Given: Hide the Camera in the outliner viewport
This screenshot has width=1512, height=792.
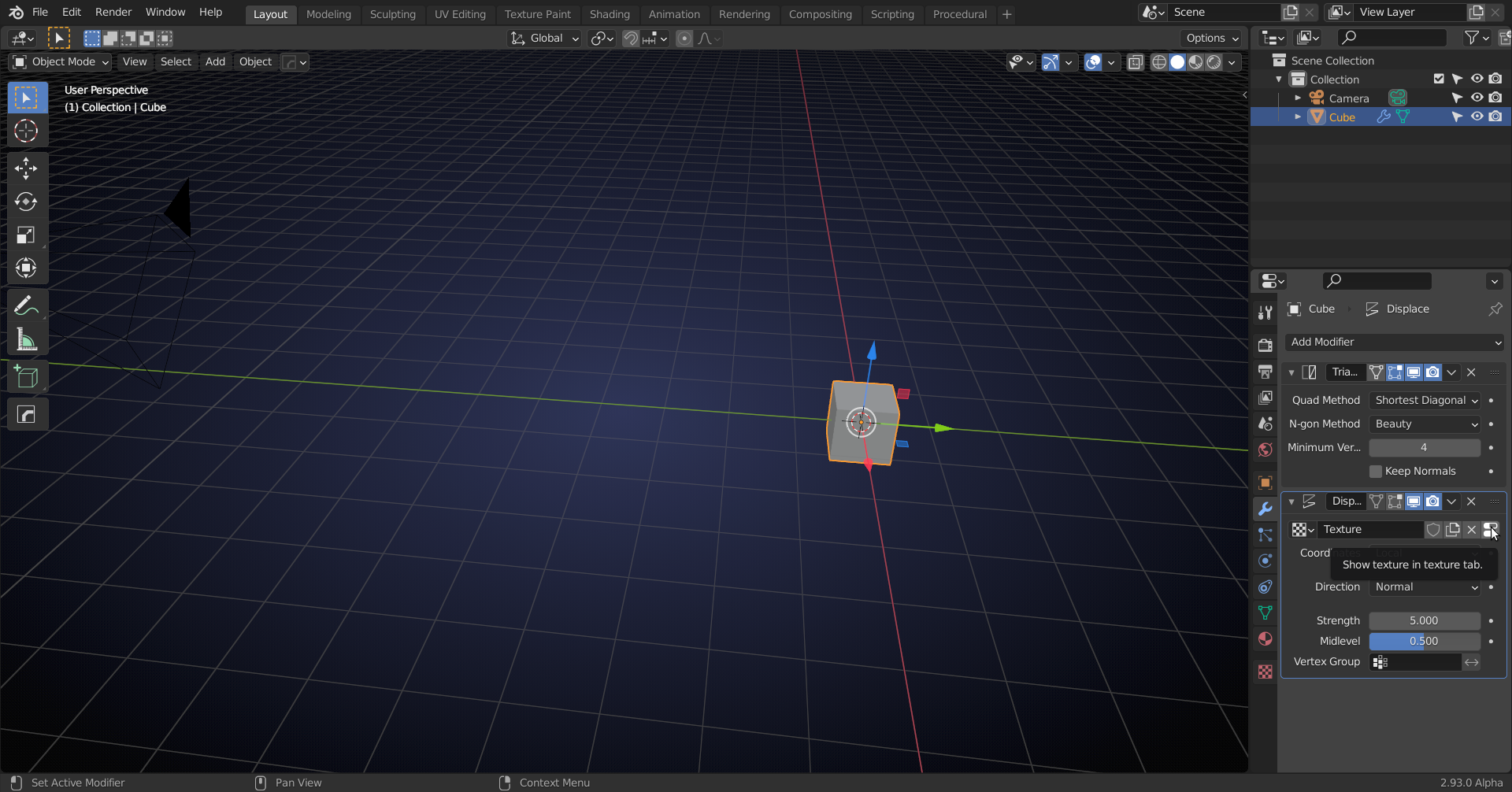Looking at the screenshot, I should coord(1477,98).
